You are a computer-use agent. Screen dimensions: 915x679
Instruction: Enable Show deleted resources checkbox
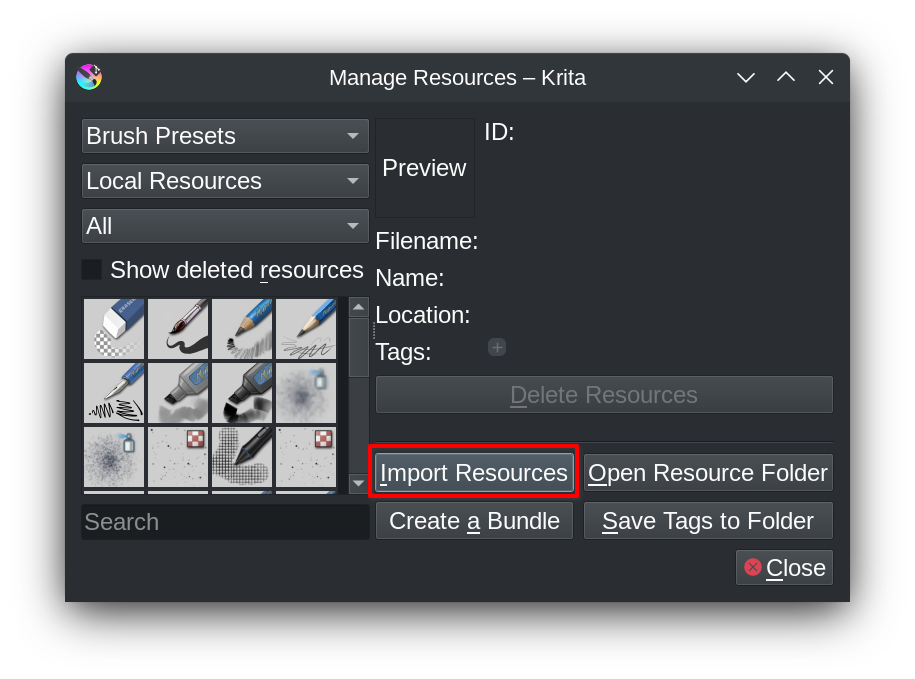pos(92,270)
